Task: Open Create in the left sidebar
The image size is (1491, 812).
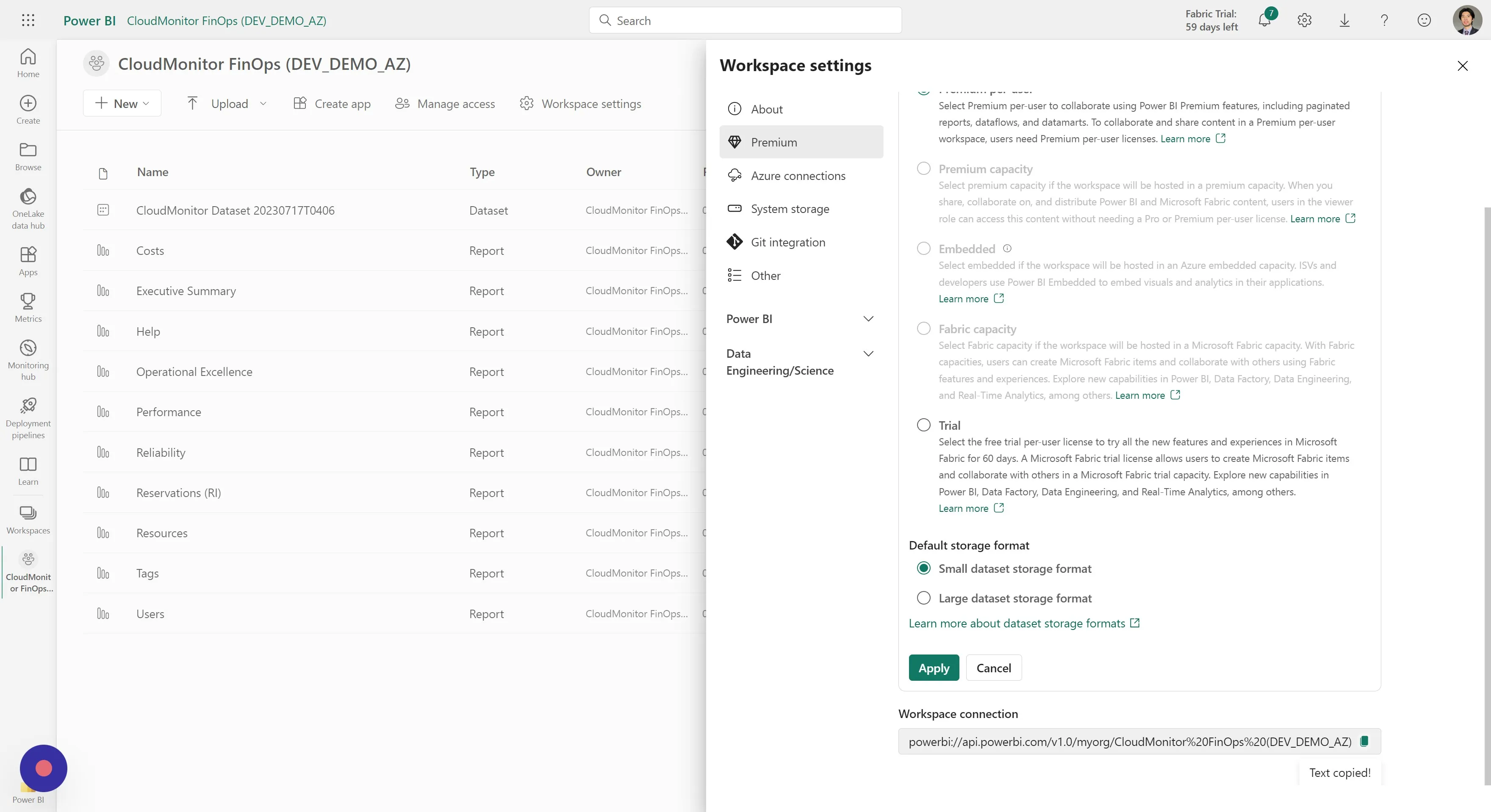Action: pyautogui.click(x=28, y=110)
